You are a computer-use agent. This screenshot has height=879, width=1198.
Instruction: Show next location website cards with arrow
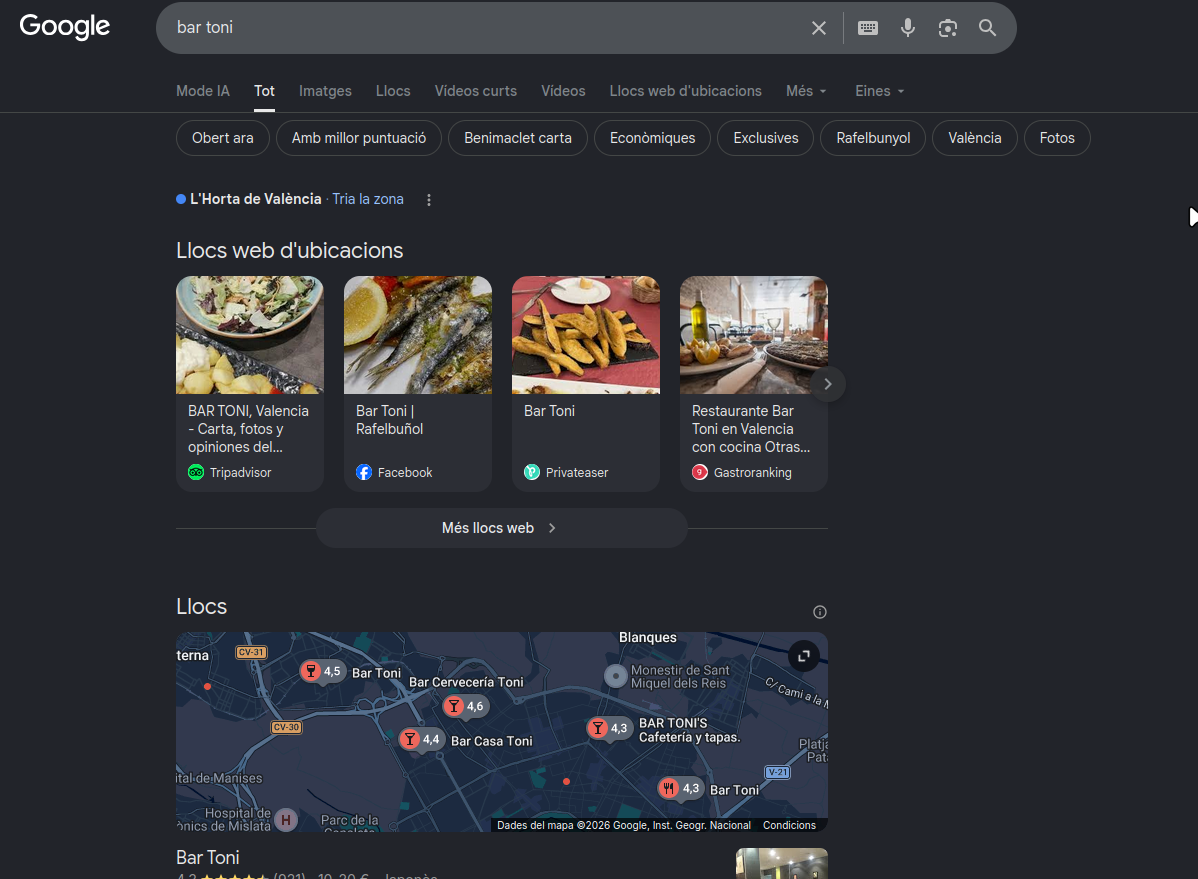(x=827, y=384)
